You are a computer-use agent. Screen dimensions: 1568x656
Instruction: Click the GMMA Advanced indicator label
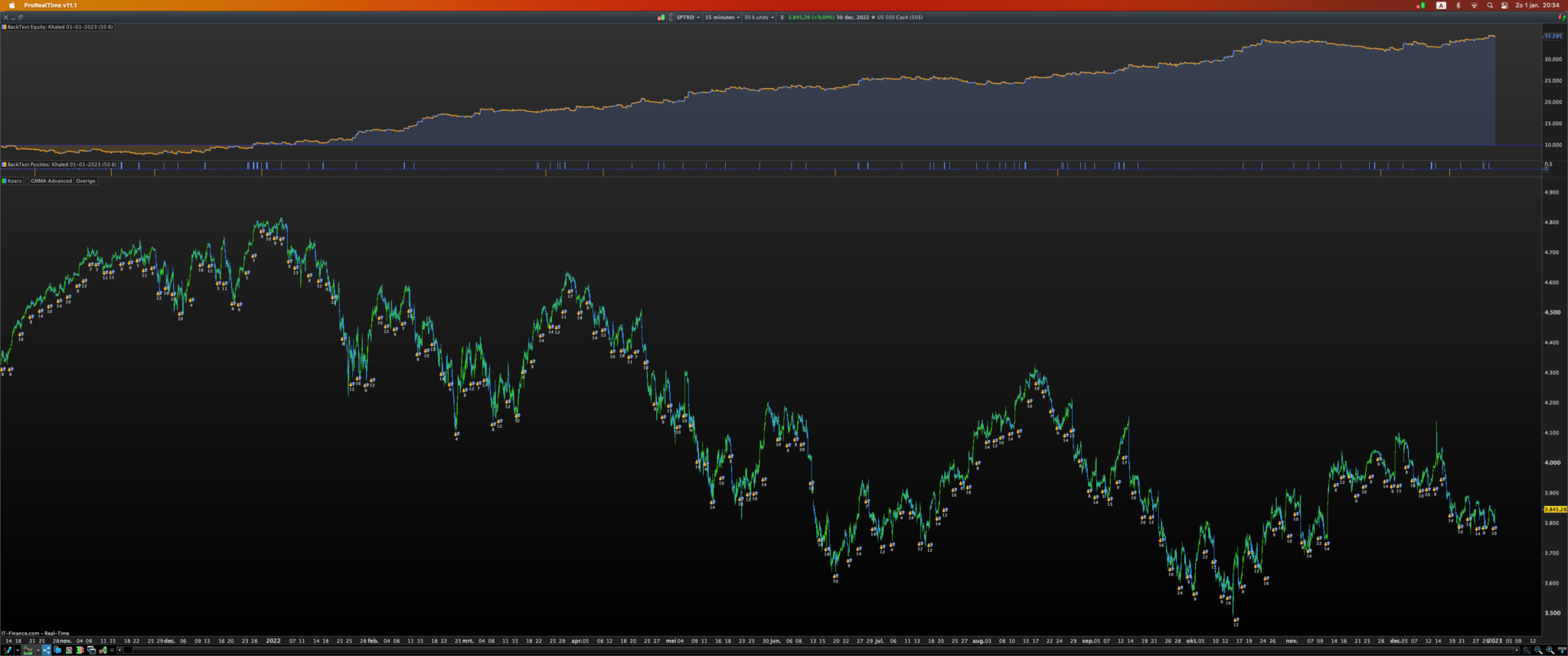click(x=51, y=181)
